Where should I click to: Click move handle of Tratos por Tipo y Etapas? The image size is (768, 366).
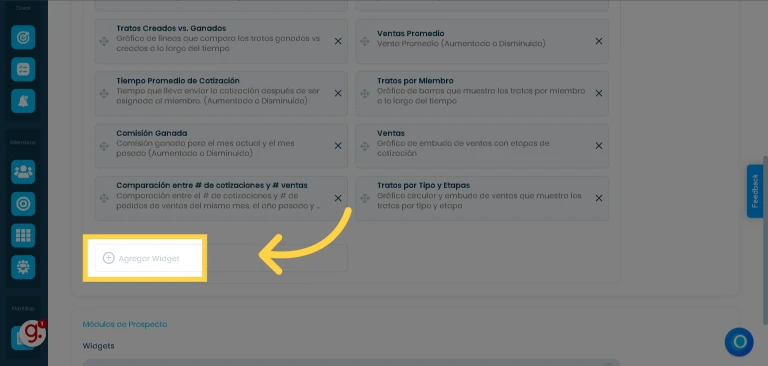tap(364, 198)
